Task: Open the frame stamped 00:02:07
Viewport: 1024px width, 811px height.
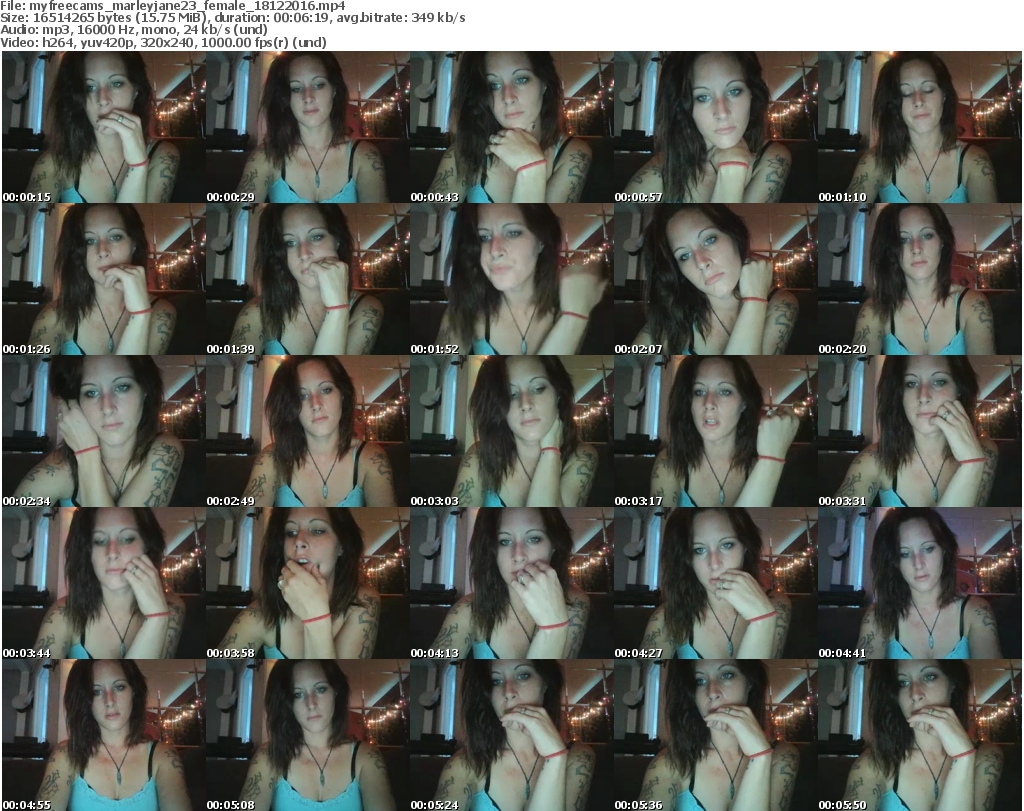Action: 716,279
